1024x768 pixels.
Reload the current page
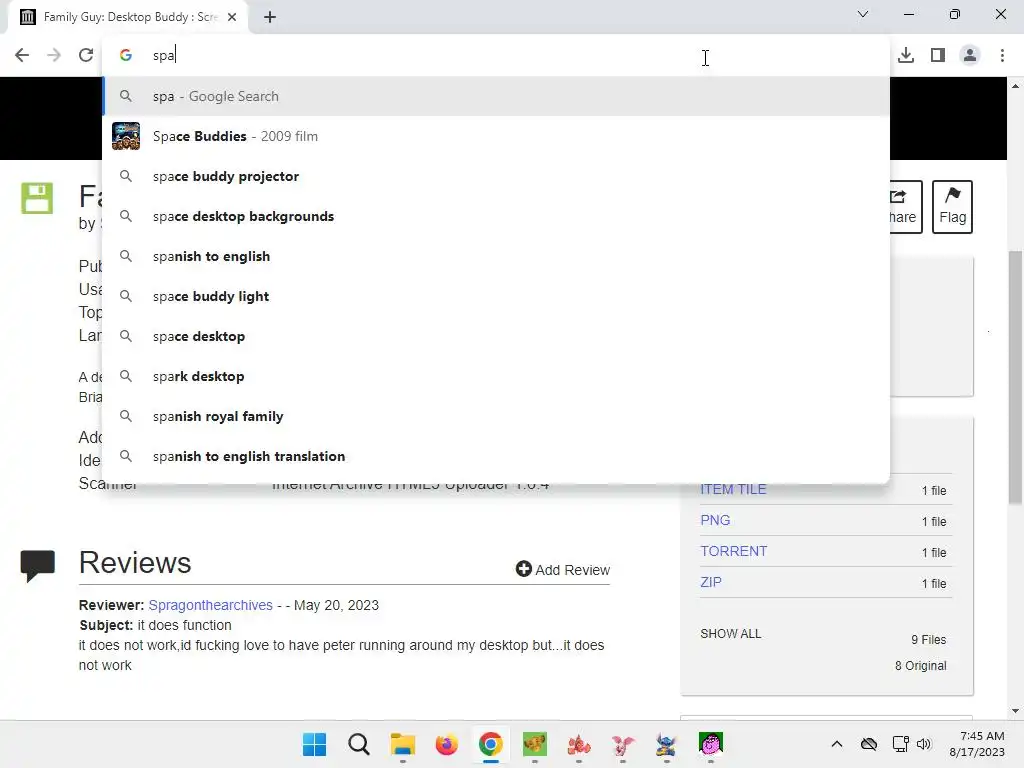[x=86, y=55]
